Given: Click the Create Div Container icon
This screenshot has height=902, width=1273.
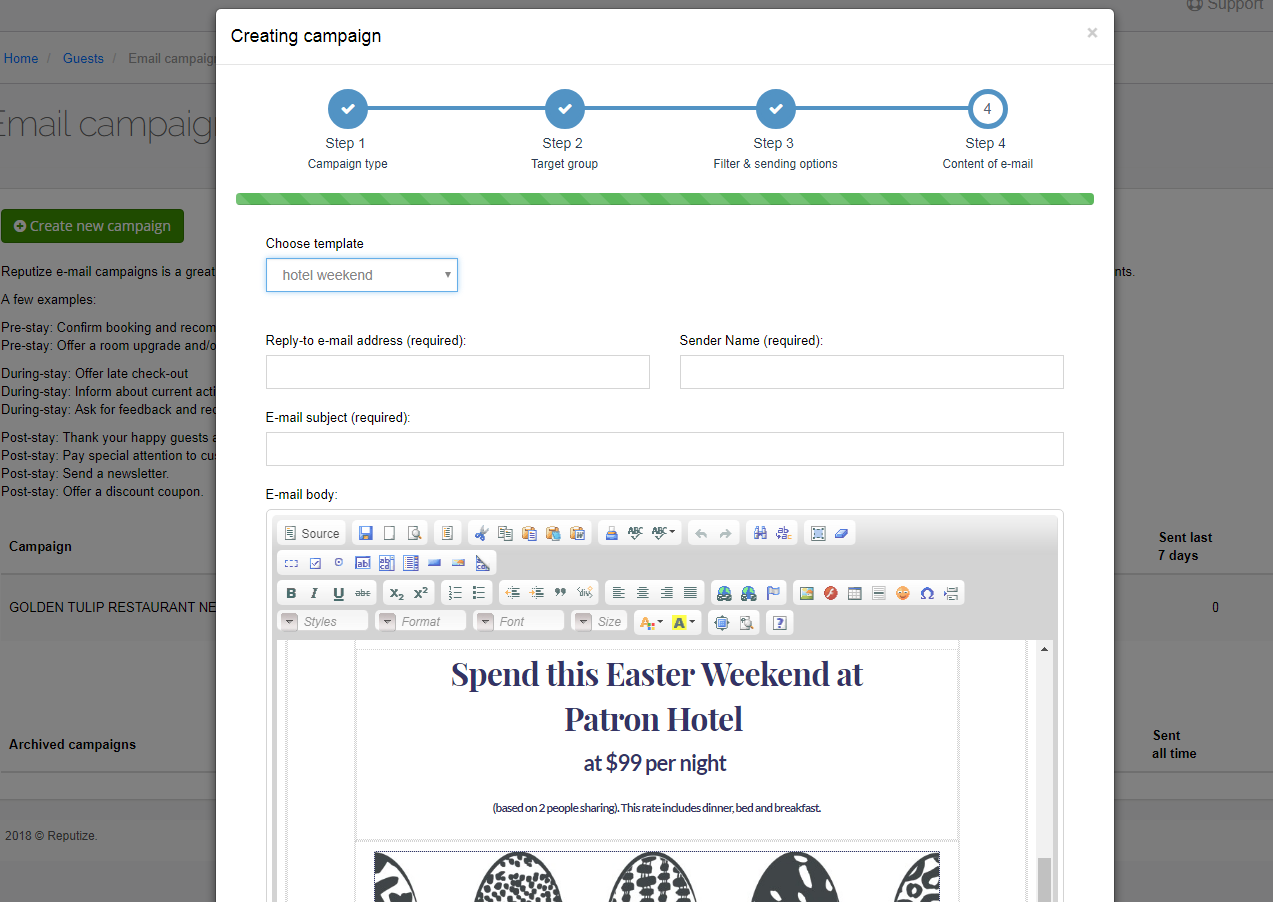Looking at the screenshot, I should point(585,593).
